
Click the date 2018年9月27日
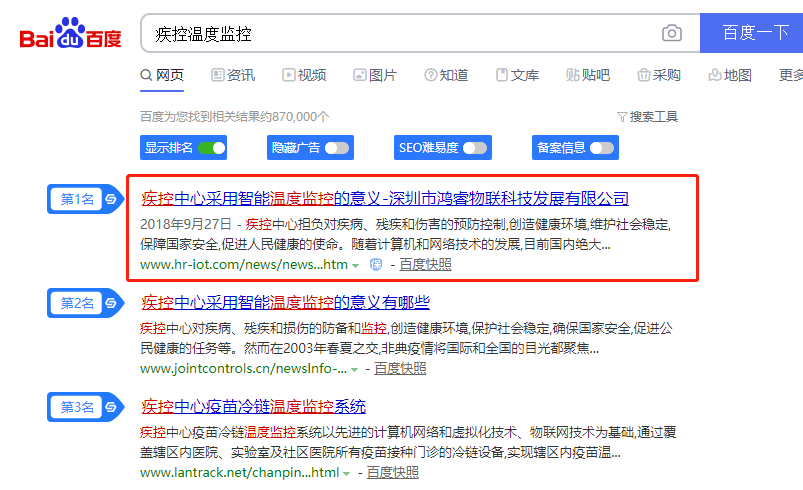tap(186, 224)
